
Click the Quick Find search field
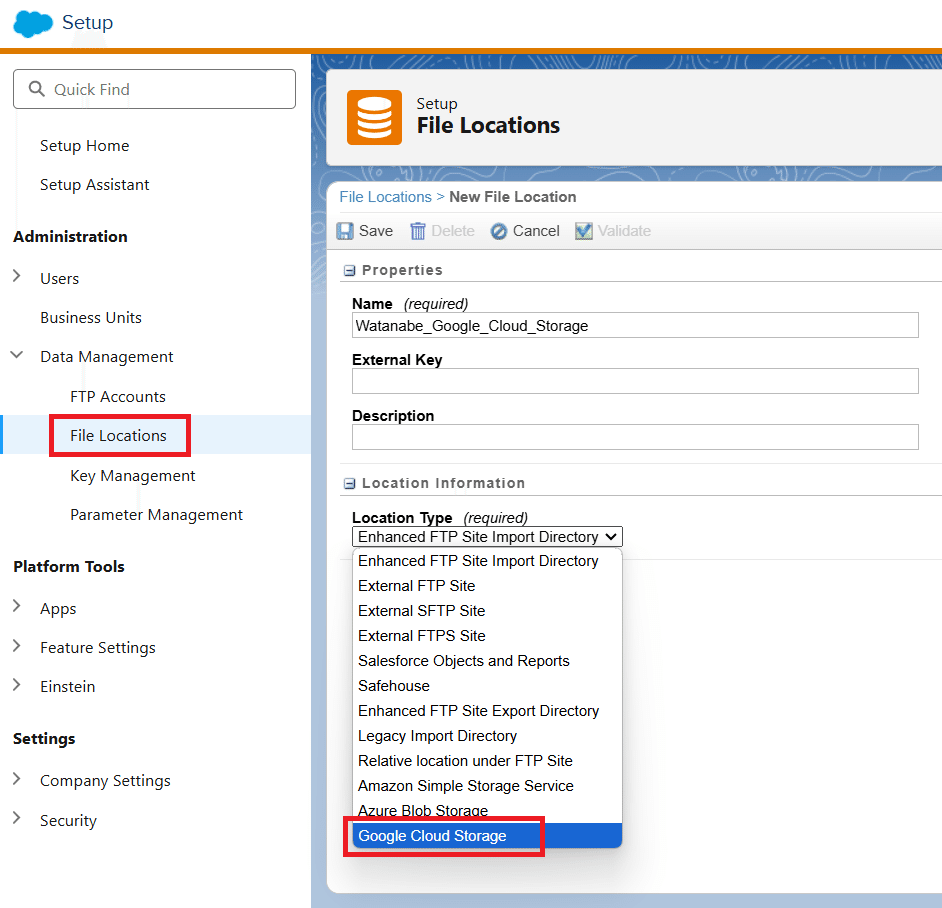click(x=154, y=89)
